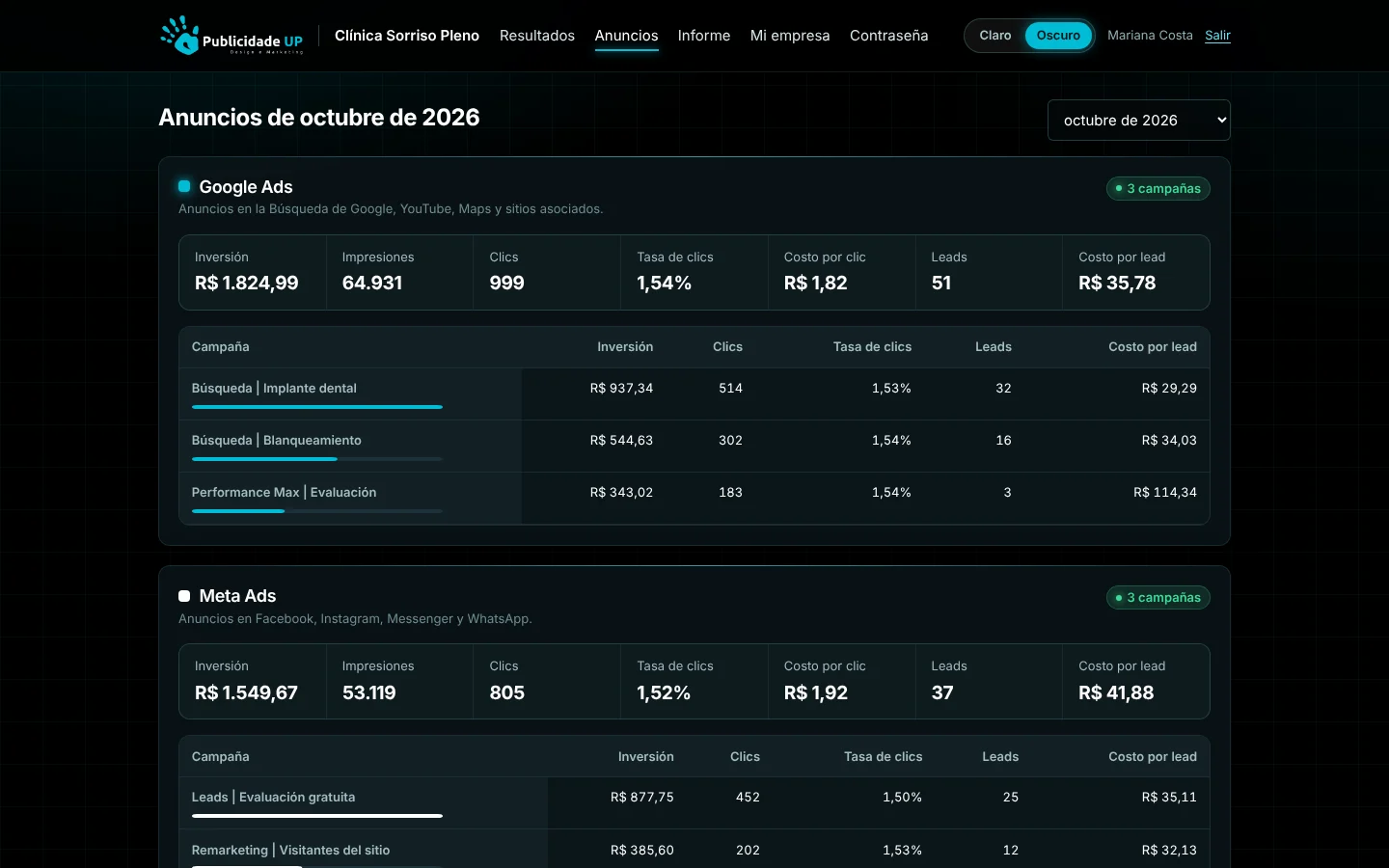Image resolution: width=1389 pixels, height=868 pixels.
Task: Click the Publicidade UP logo
Action: [231, 36]
